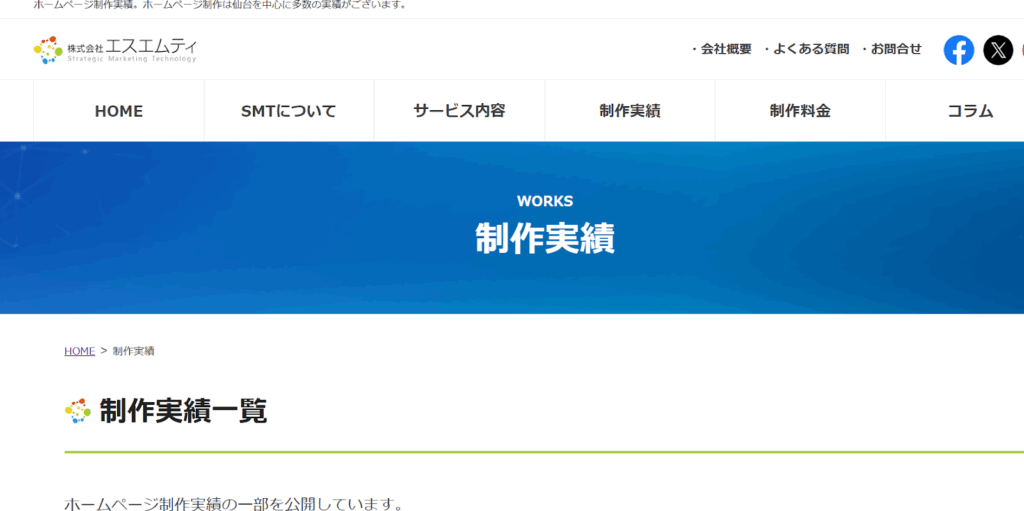
Task: Open the 制作料金 navigation item
Action: [x=800, y=111]
